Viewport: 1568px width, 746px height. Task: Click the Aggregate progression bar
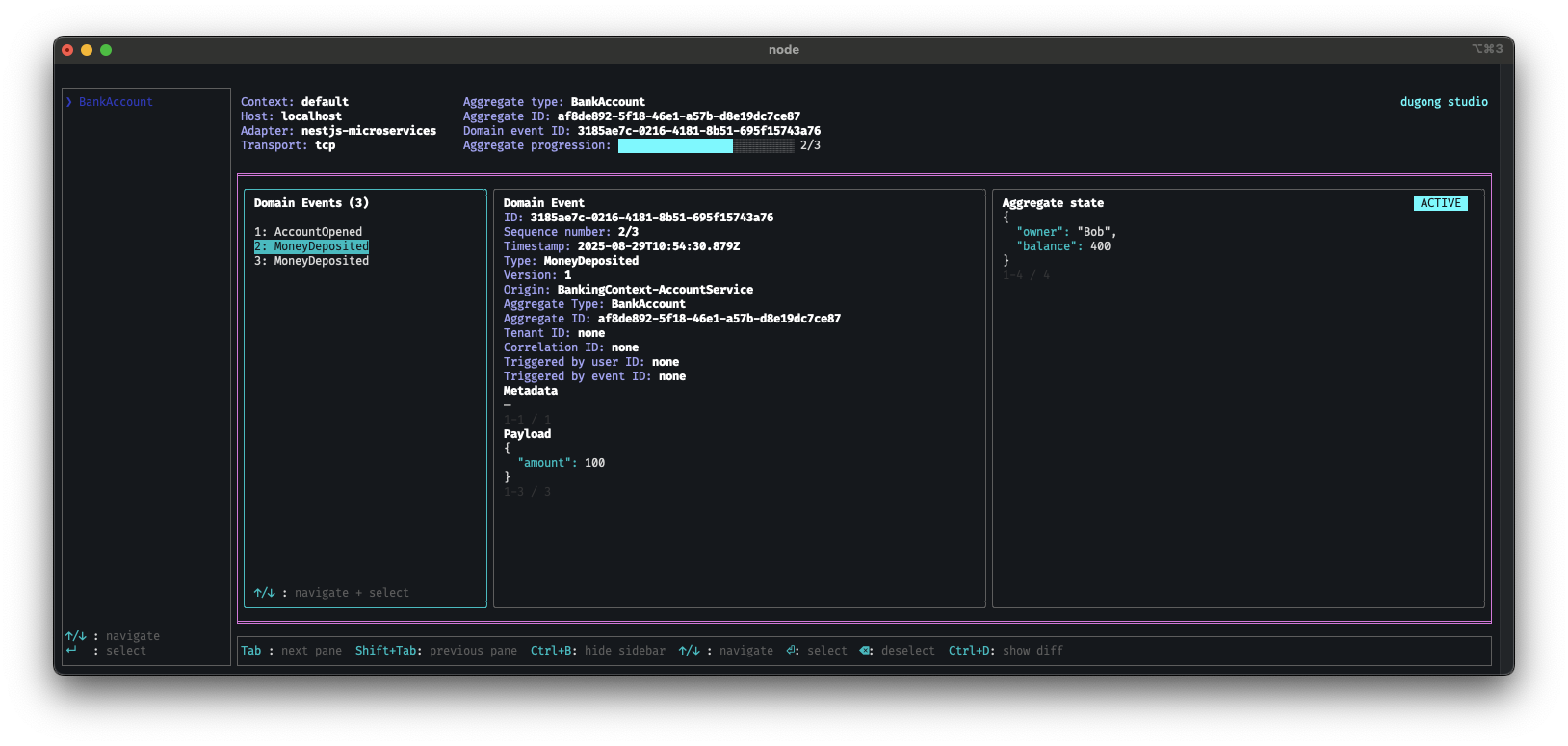(x=706, y=145)
